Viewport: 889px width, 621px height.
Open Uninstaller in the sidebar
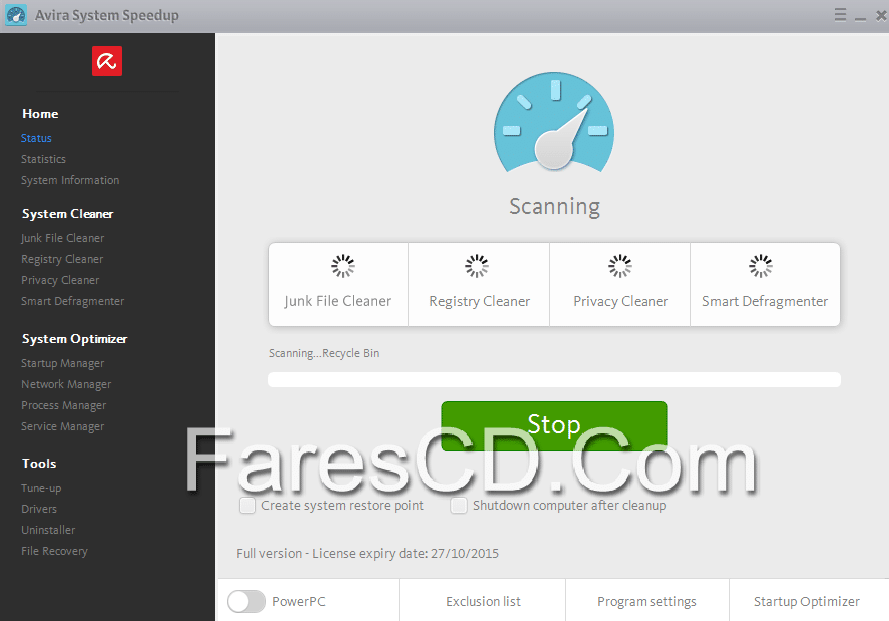pos(48,530)
